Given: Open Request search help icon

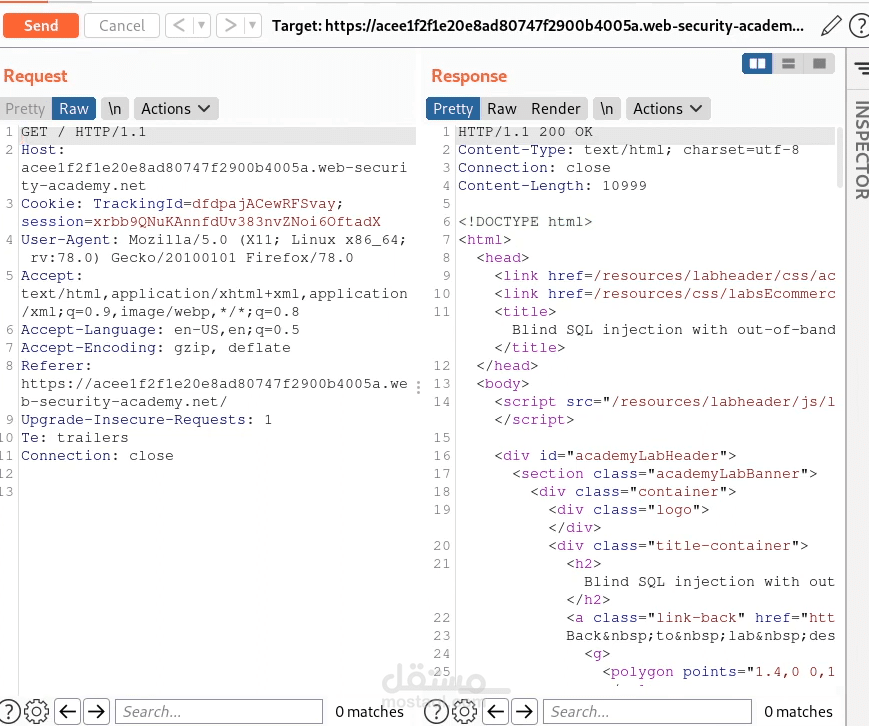Looking at the screenshot, I should coord(9,712).
